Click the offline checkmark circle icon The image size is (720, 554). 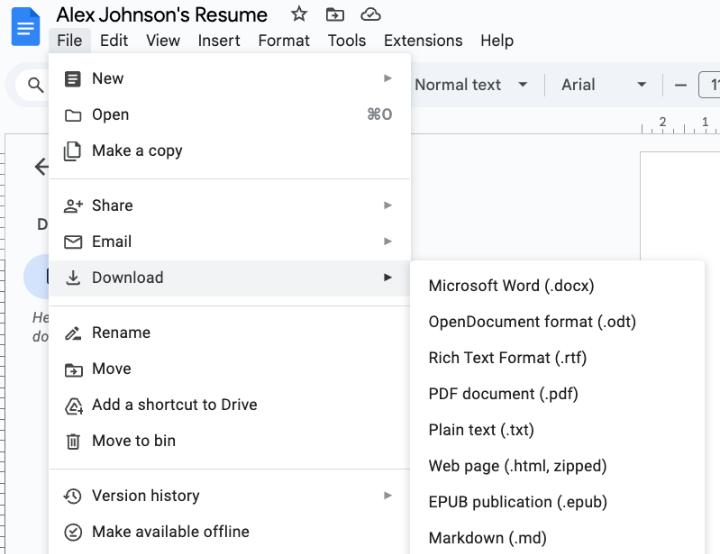point(73,532)
